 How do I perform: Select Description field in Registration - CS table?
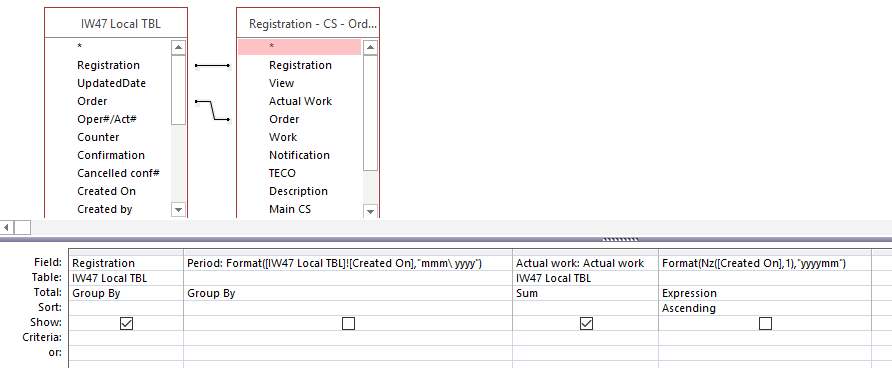click(299, 191)
